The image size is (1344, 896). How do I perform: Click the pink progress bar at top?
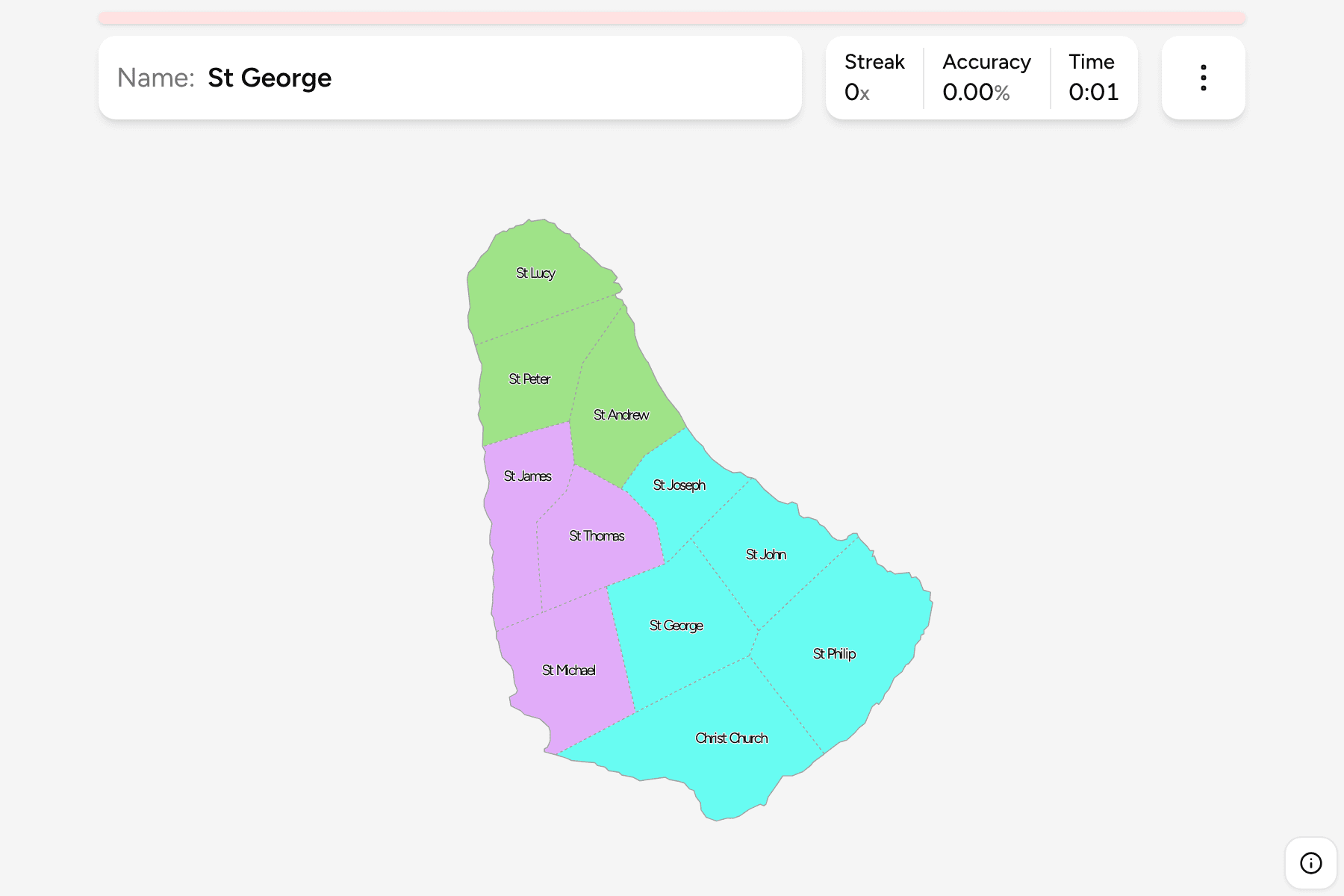point(672,18)
